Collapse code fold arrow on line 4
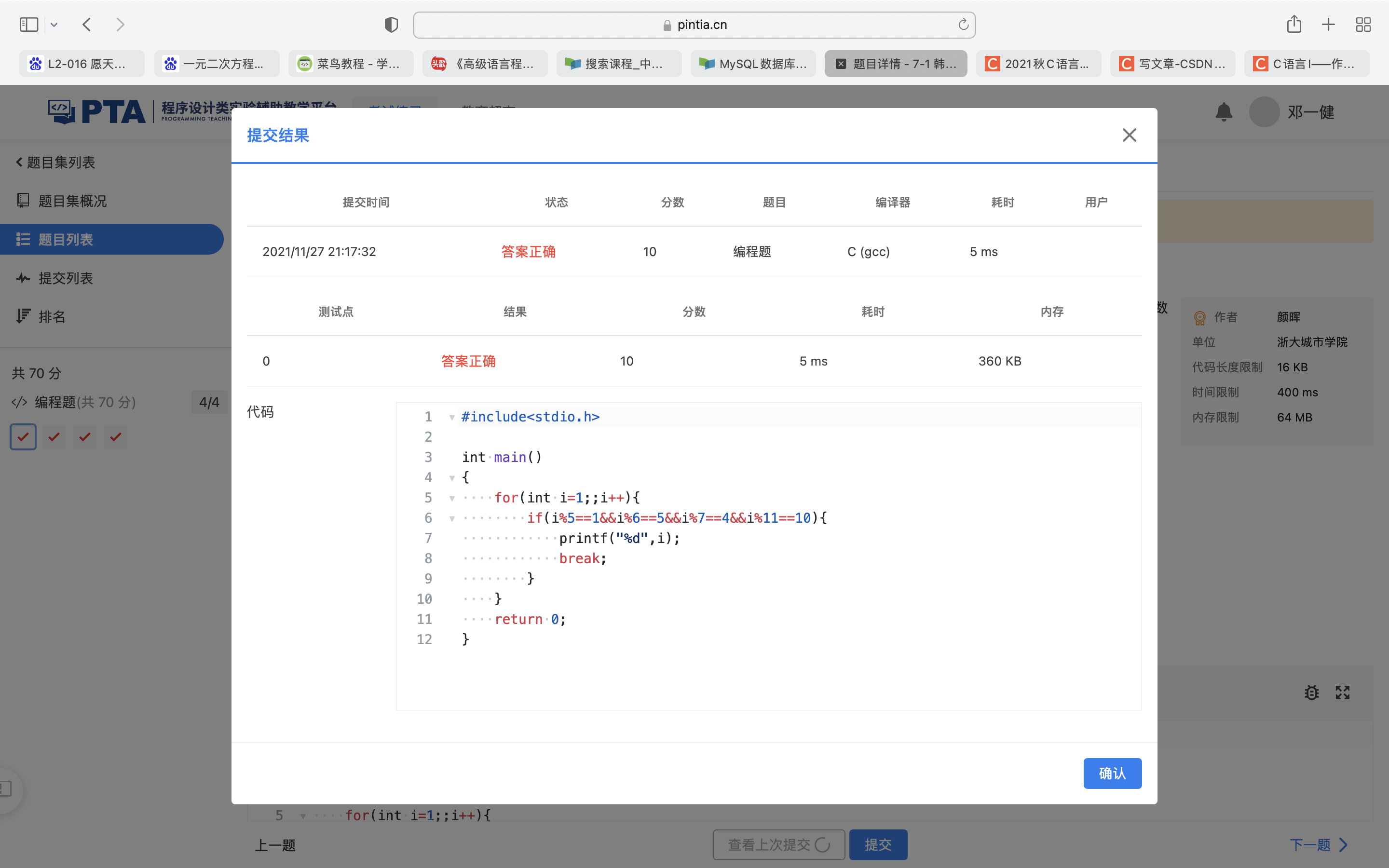 452,477
